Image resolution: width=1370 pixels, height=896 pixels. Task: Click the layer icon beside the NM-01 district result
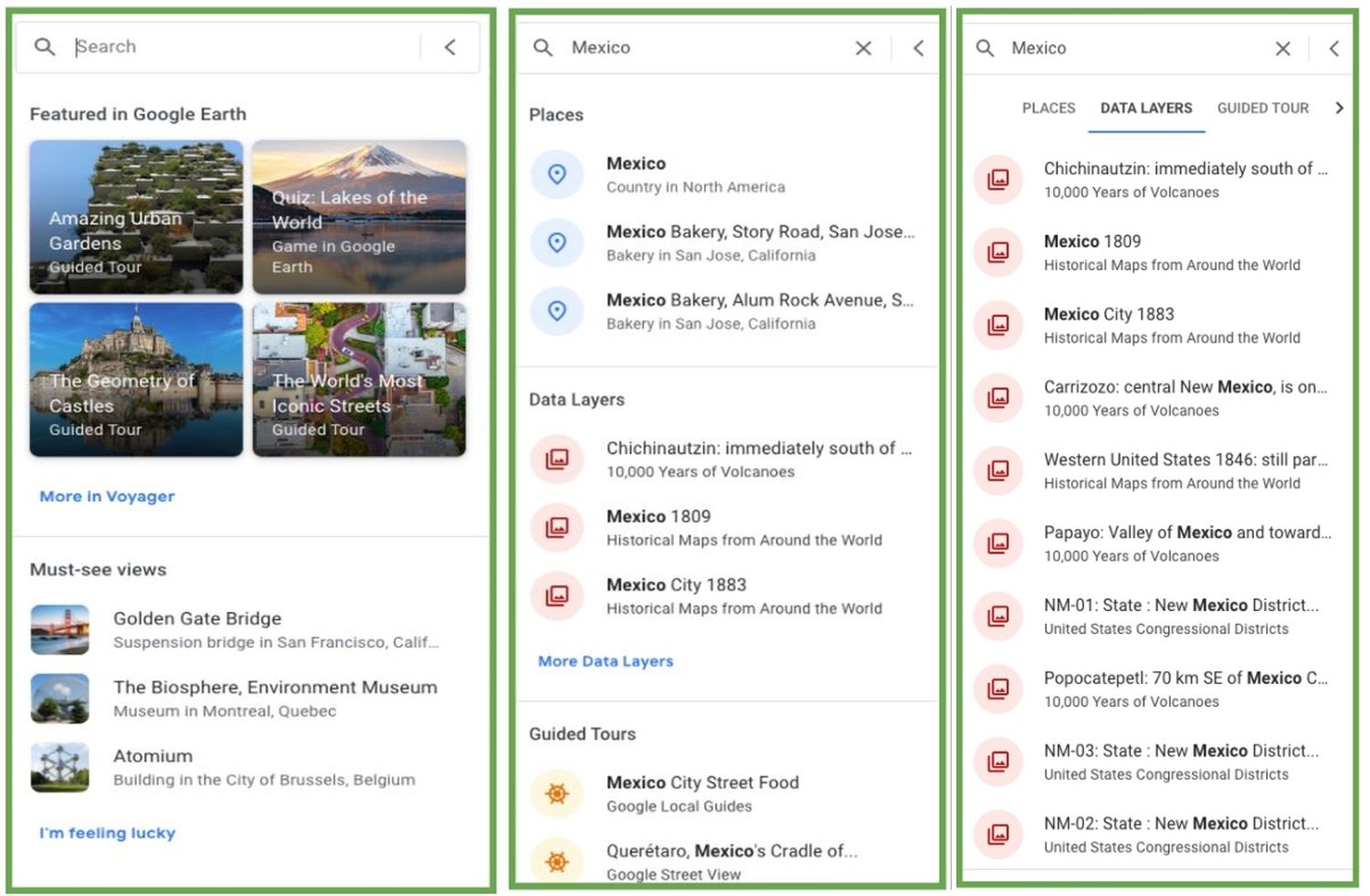(998, 616)
